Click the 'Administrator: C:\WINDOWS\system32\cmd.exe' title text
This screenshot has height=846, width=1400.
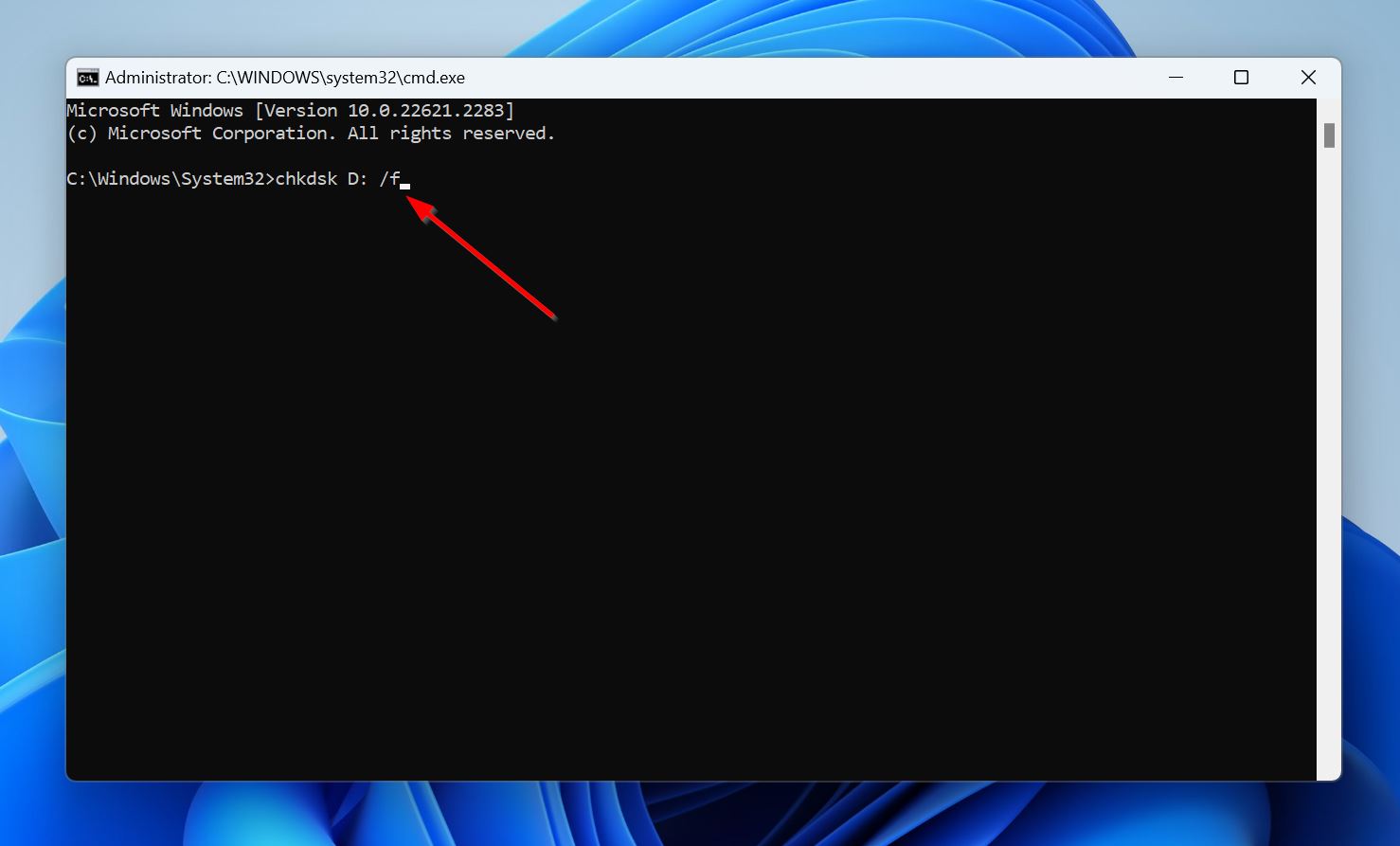(285, 78)
